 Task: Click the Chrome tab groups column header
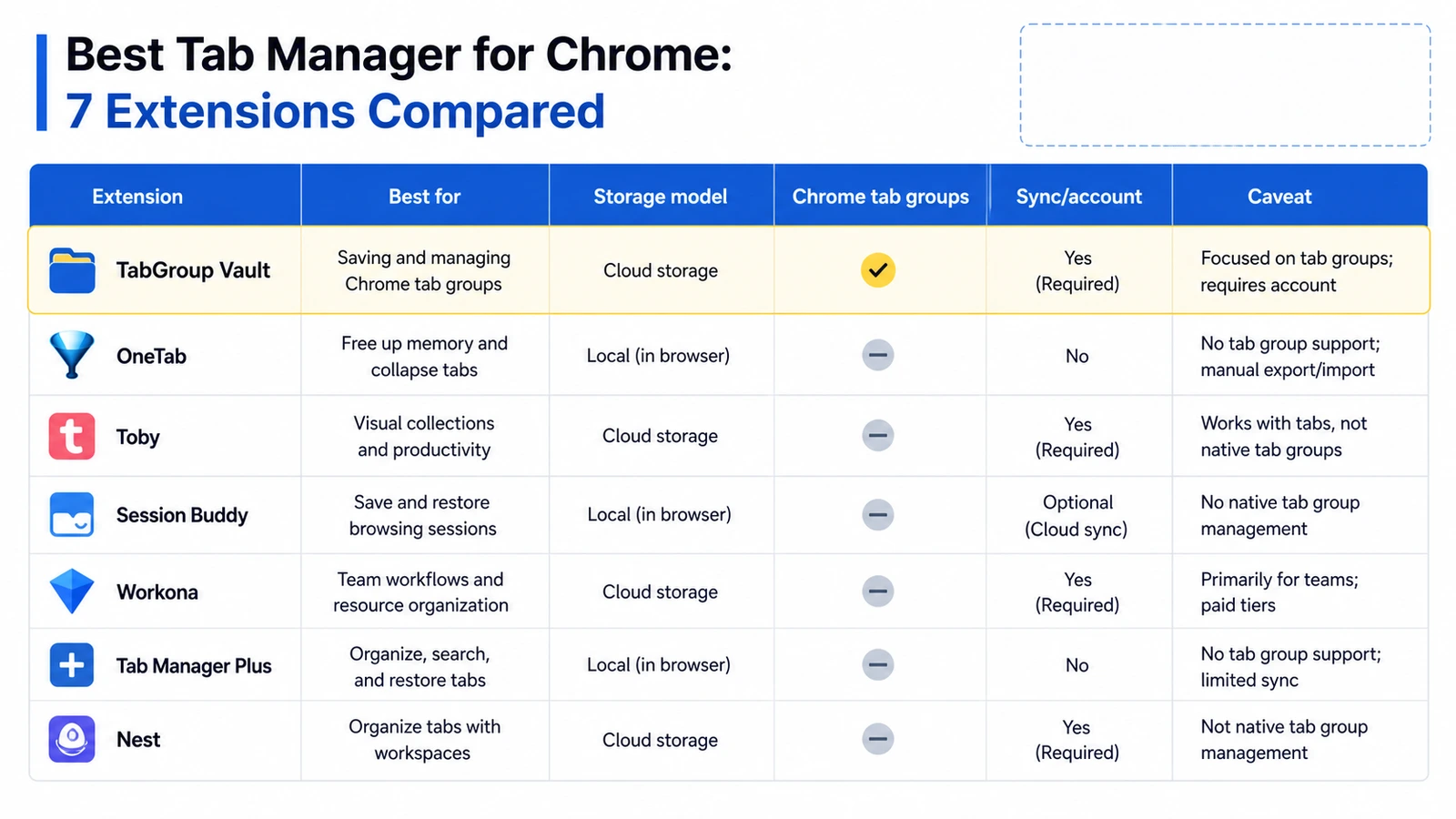coord(881,197)
